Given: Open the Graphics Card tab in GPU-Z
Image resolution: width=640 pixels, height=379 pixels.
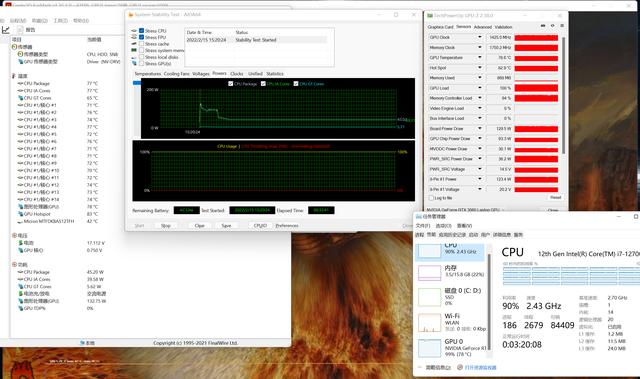Looking at the screenshot, I should [440, 27].
